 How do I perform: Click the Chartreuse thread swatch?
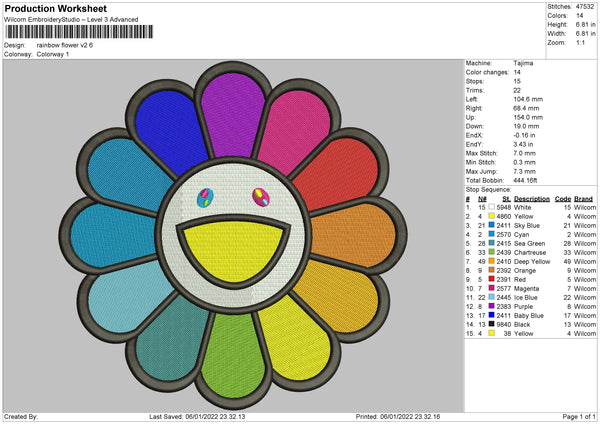(491, 252)
